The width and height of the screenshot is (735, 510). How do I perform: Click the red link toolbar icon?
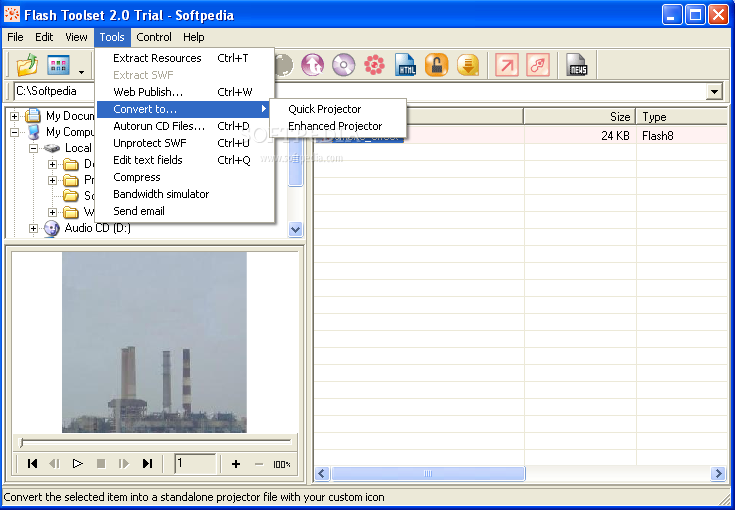pyautogui.click(x=538, y=65)
